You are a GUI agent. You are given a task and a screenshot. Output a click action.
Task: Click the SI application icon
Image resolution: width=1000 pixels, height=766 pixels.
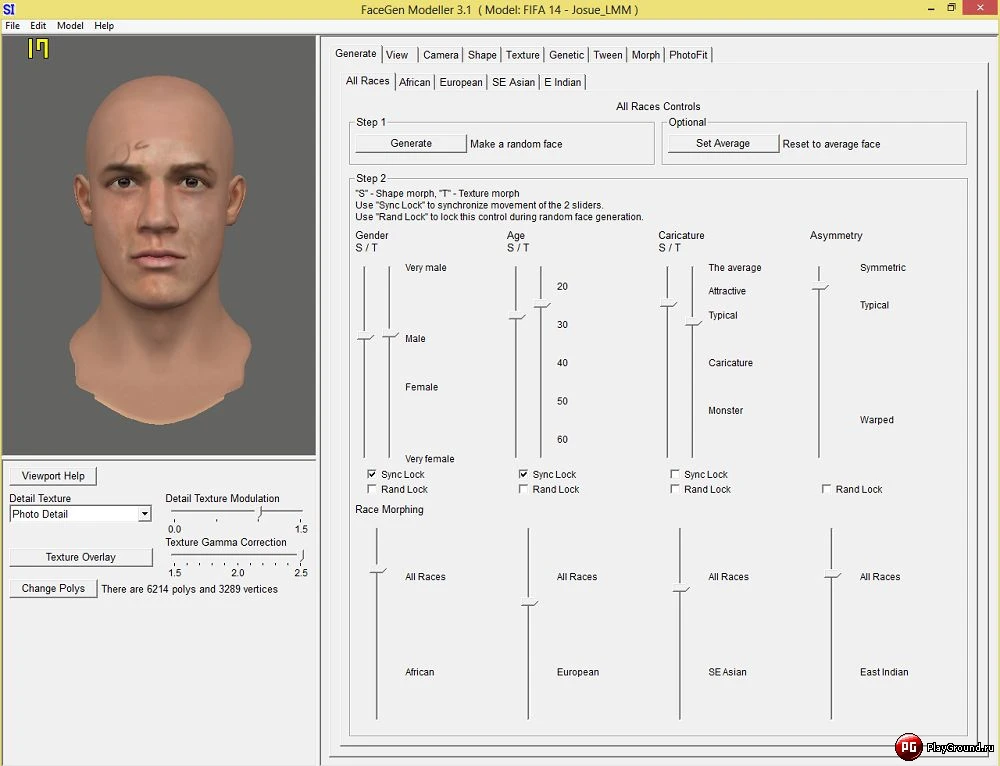tap(10, 7)
